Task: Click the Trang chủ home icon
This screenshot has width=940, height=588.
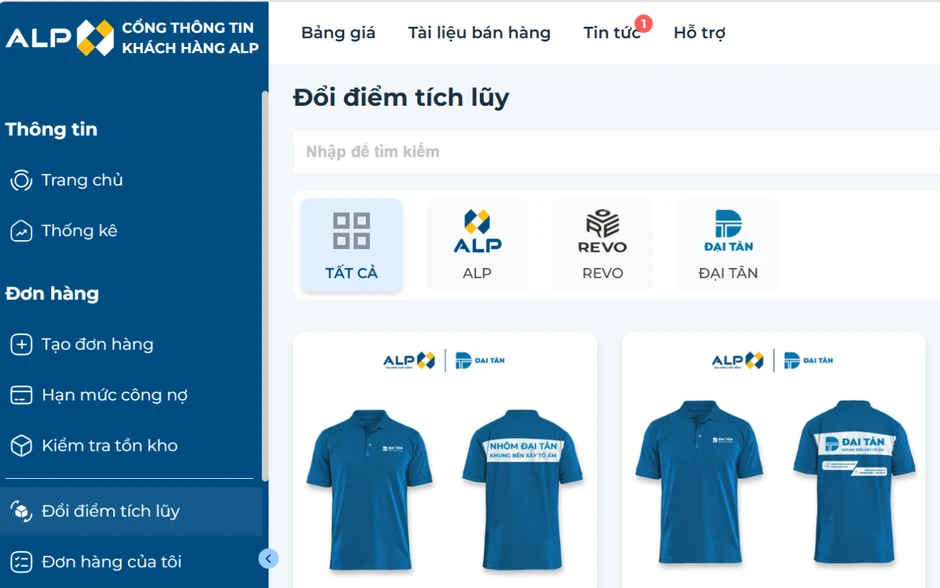Action: 21,180
